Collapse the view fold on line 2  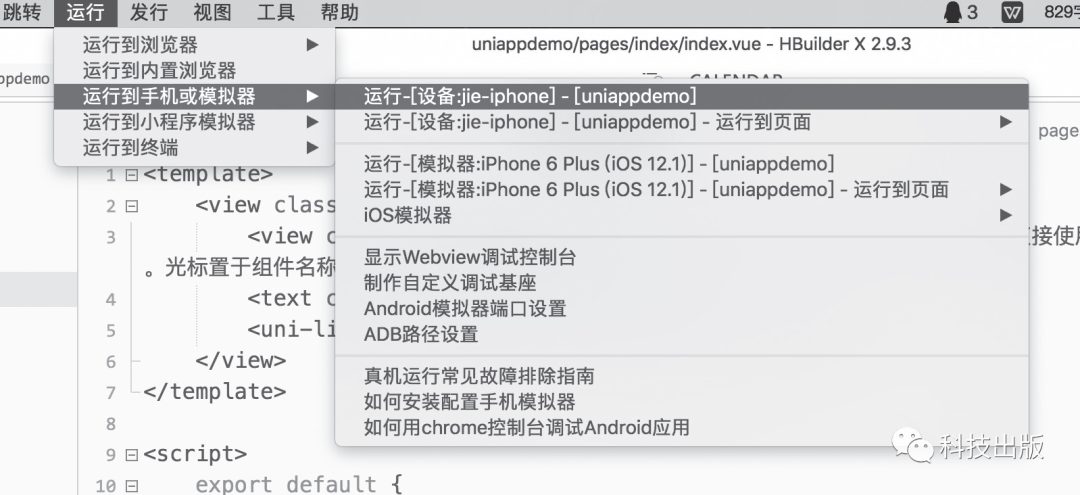tap(132, 206)
